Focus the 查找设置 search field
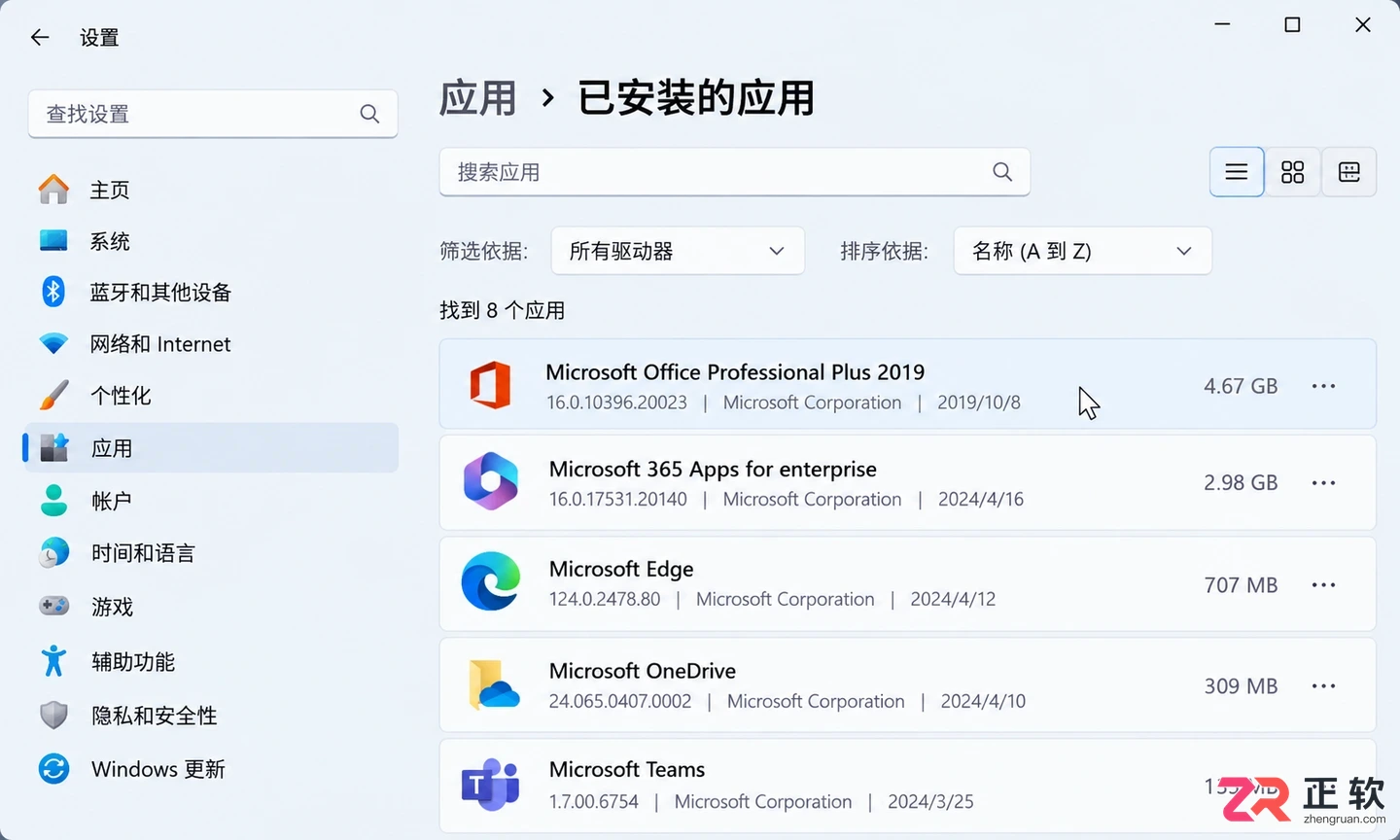Screen dimensions: 1400x840 click(x=213, y=114)
